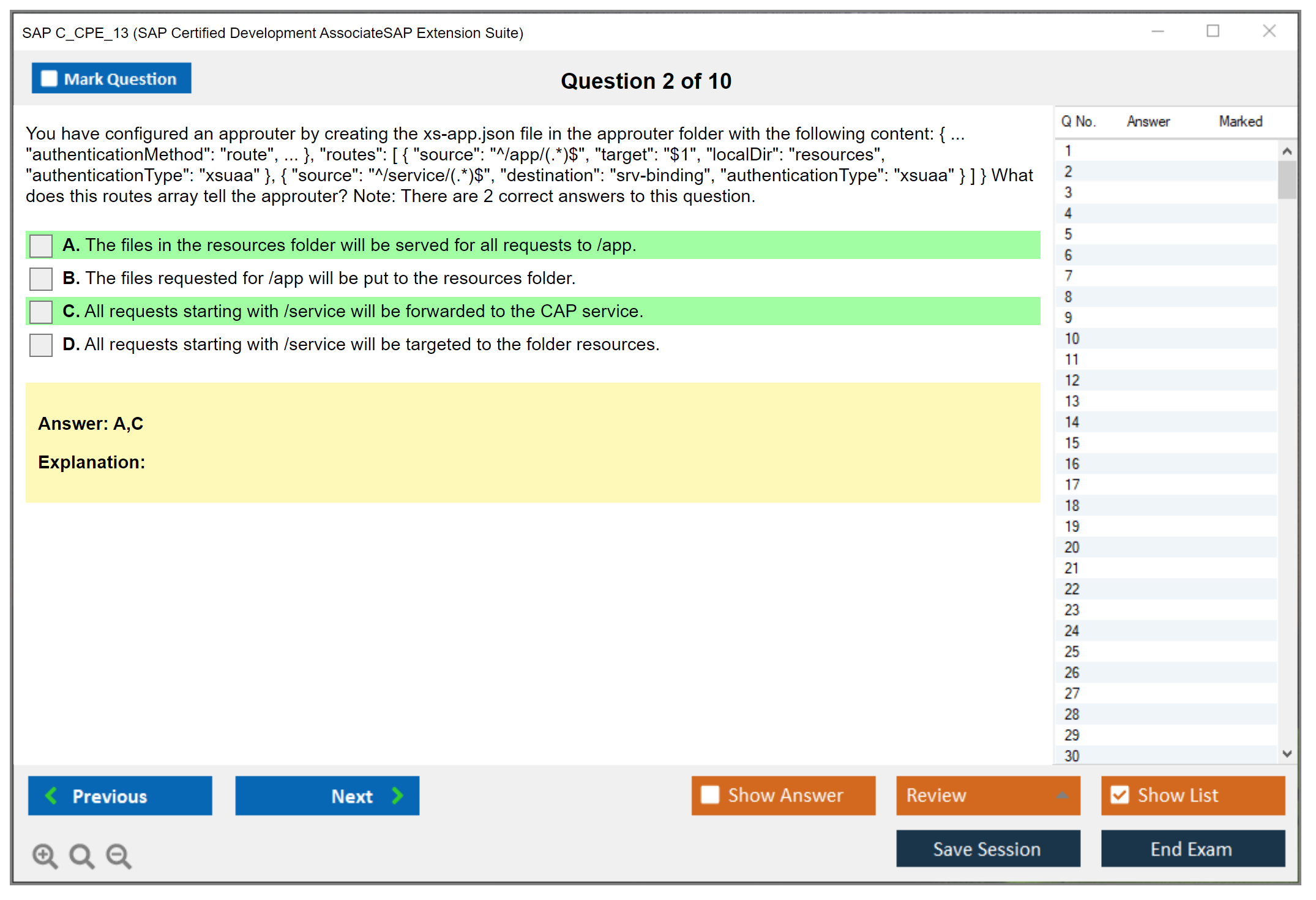Click the right arrow icon on Next

pyautogui.click(x=398, y=795)
